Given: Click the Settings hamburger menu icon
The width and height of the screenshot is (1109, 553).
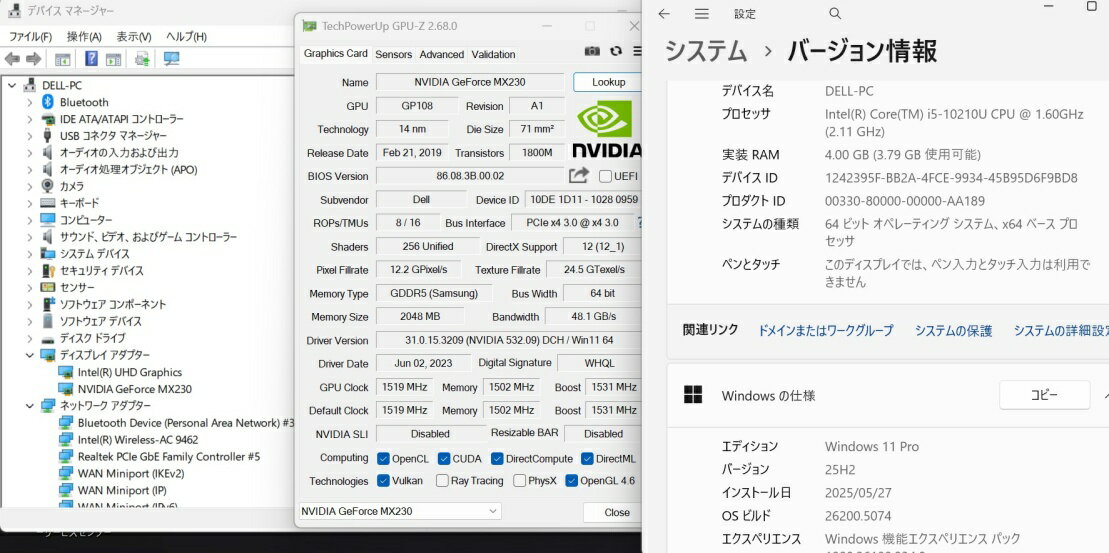Looking at the screenshot, I should [x=702, y=14].
